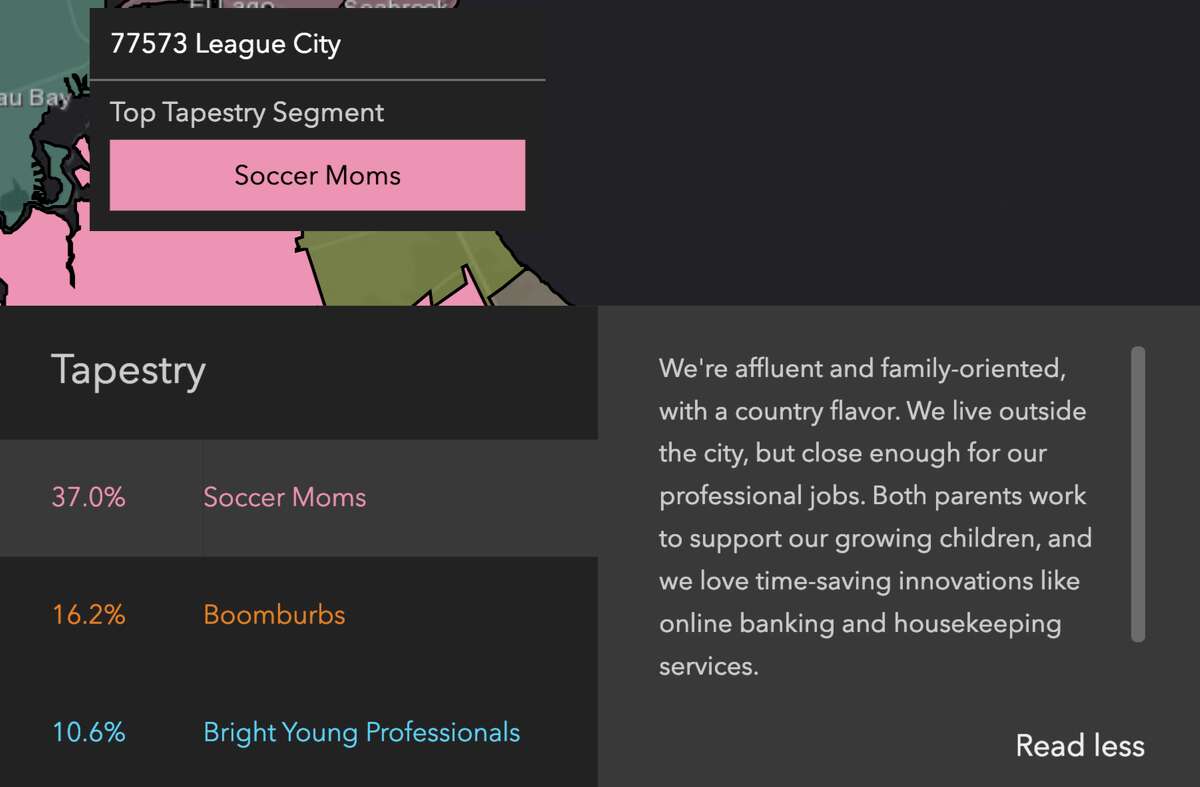Select the Soccer Moms tapestry row
Screen dimensions: 1200x787
[x=299, y=498]
